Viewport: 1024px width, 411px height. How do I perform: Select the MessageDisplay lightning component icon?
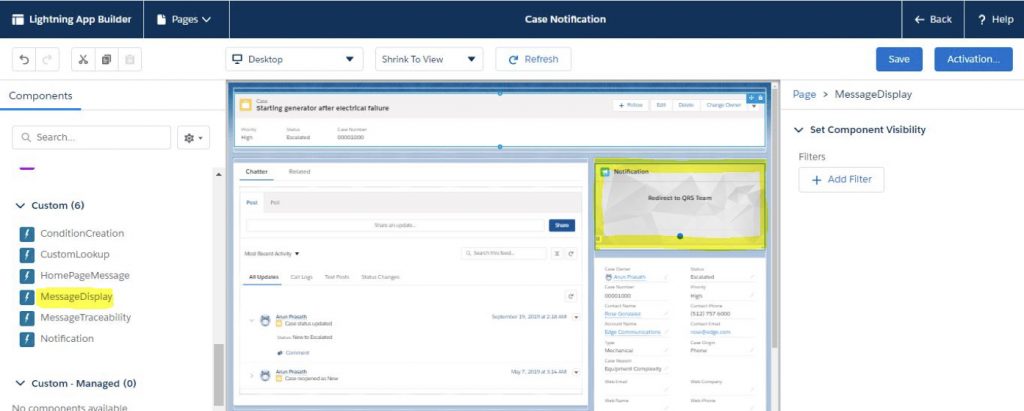pos(27,297)
